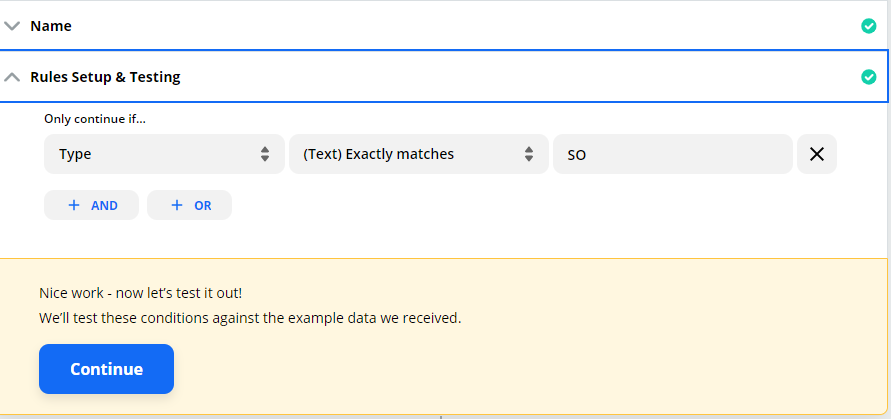891x419 pixels.
Task: Click the up-down arrows beside Exactly matches
Action: click(529, 154)
